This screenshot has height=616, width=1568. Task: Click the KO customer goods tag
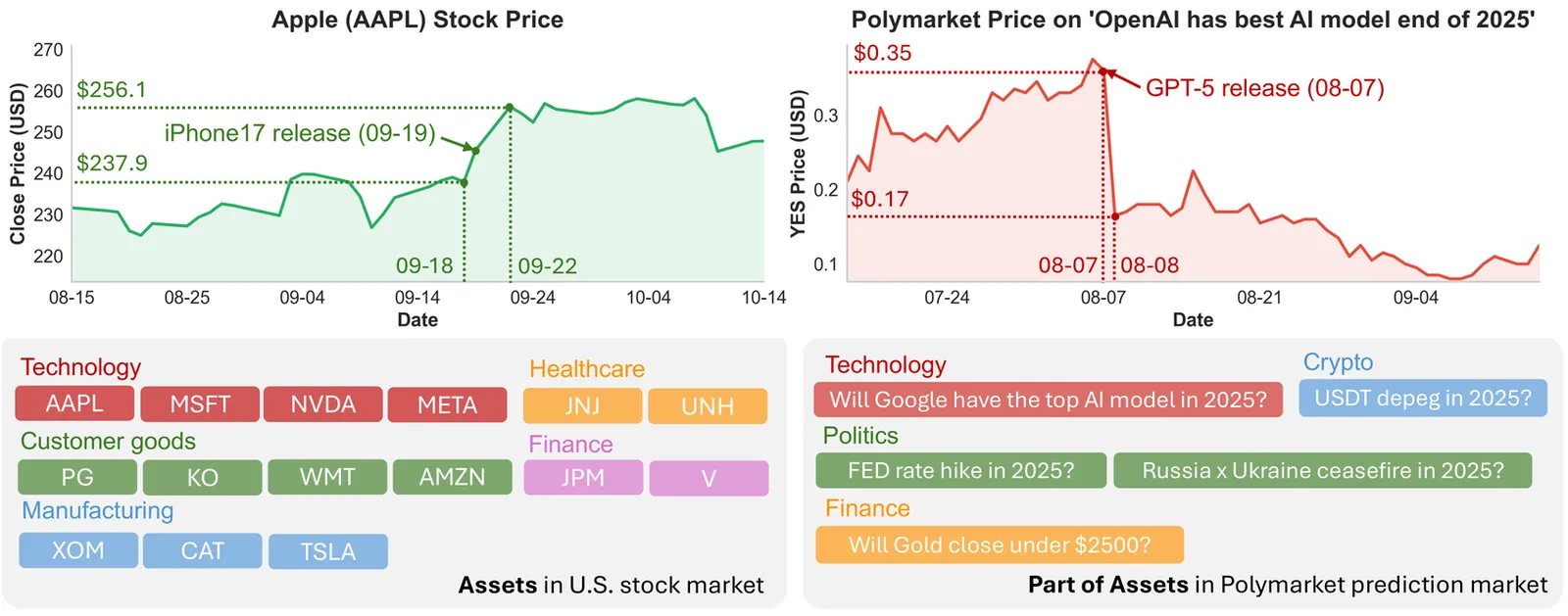point(203,477)
